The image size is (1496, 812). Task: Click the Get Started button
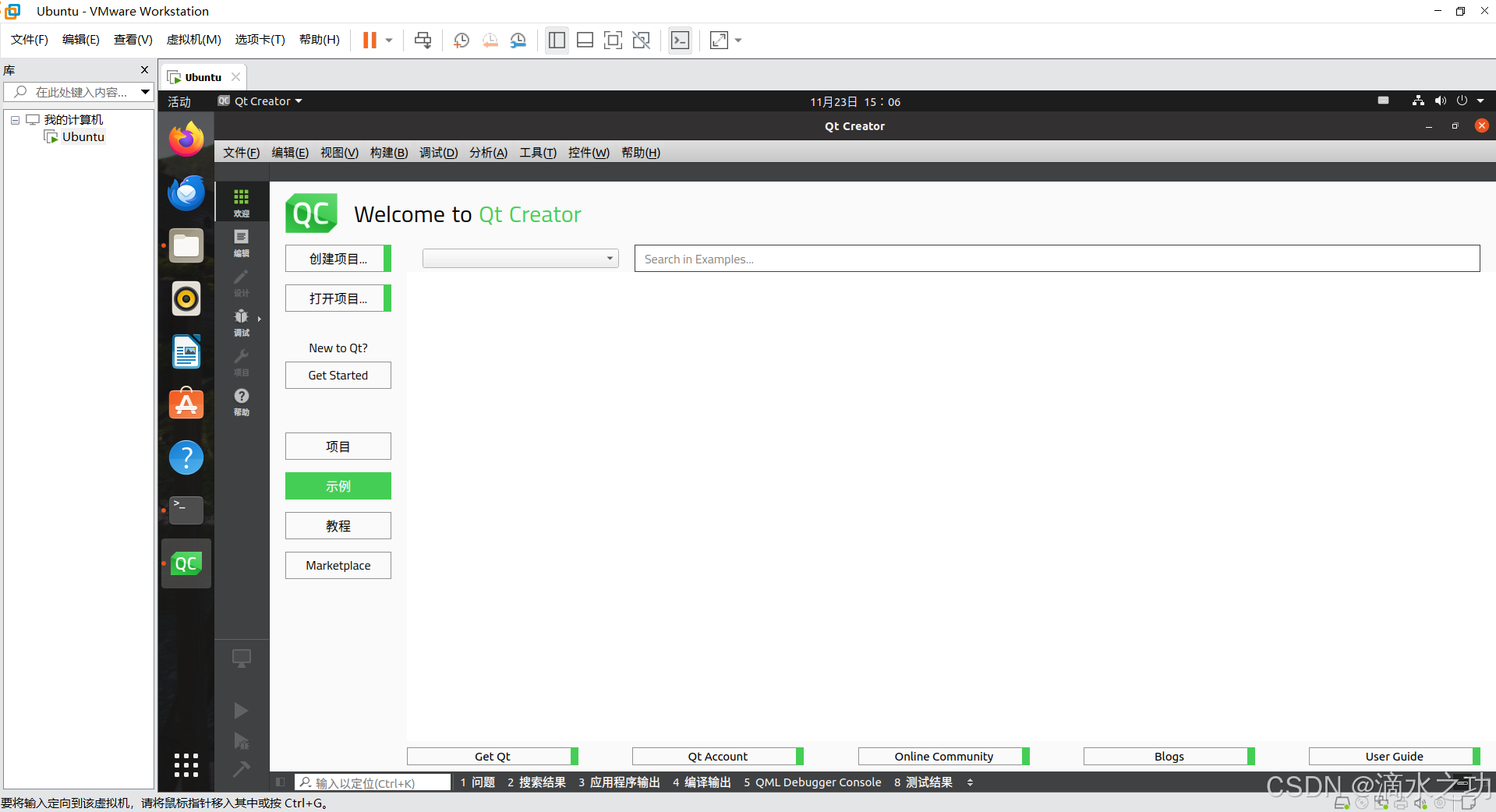coord(338,375)
